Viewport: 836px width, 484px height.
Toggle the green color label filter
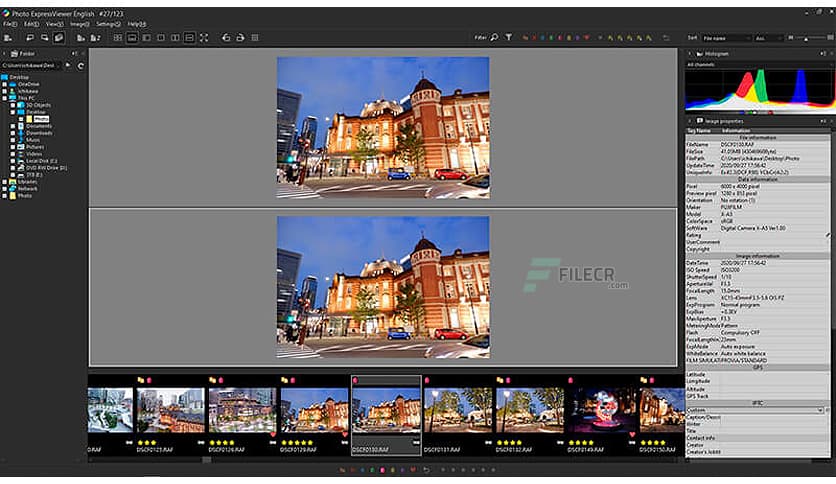point(551,38)
